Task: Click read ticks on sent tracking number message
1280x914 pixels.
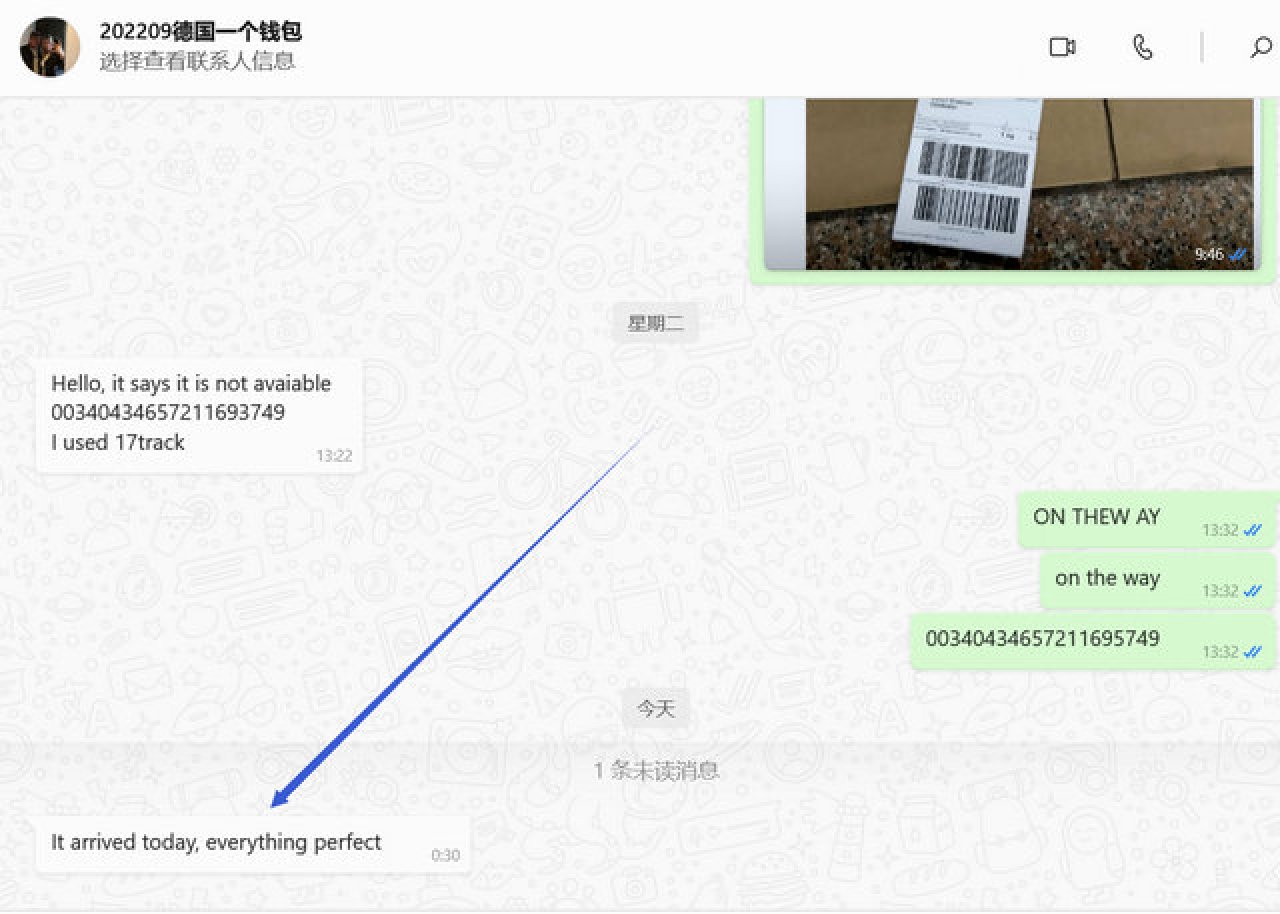Action: (x=1253, y=652)
